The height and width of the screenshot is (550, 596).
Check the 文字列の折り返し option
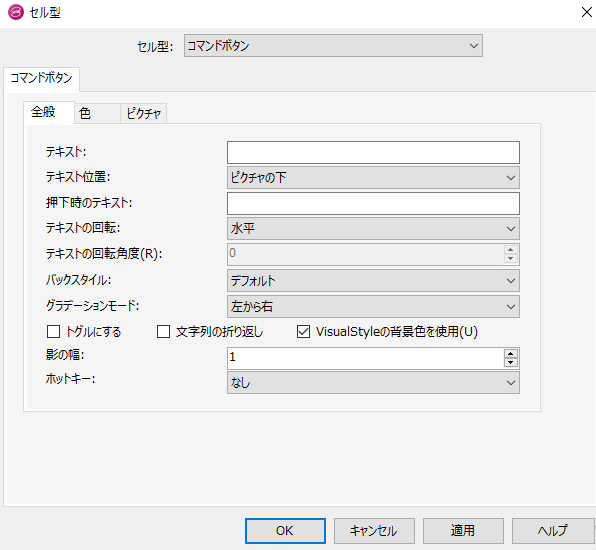pos(163,331)
